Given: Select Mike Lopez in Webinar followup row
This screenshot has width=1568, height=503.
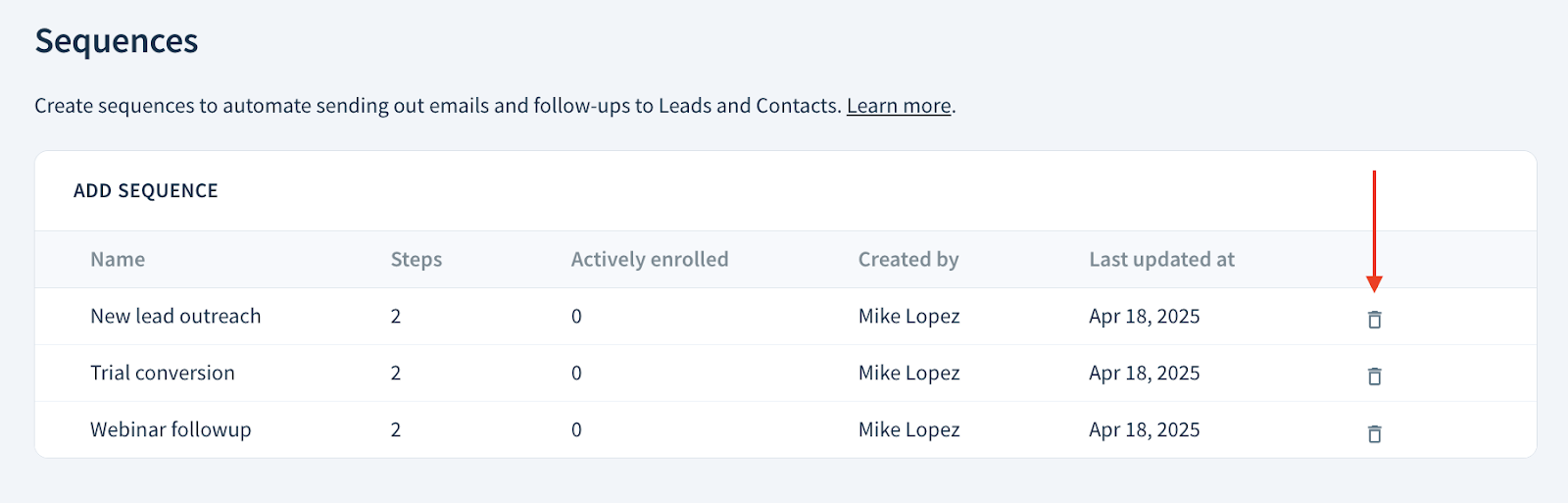Looking at the screenshot, I should [908, 429].
